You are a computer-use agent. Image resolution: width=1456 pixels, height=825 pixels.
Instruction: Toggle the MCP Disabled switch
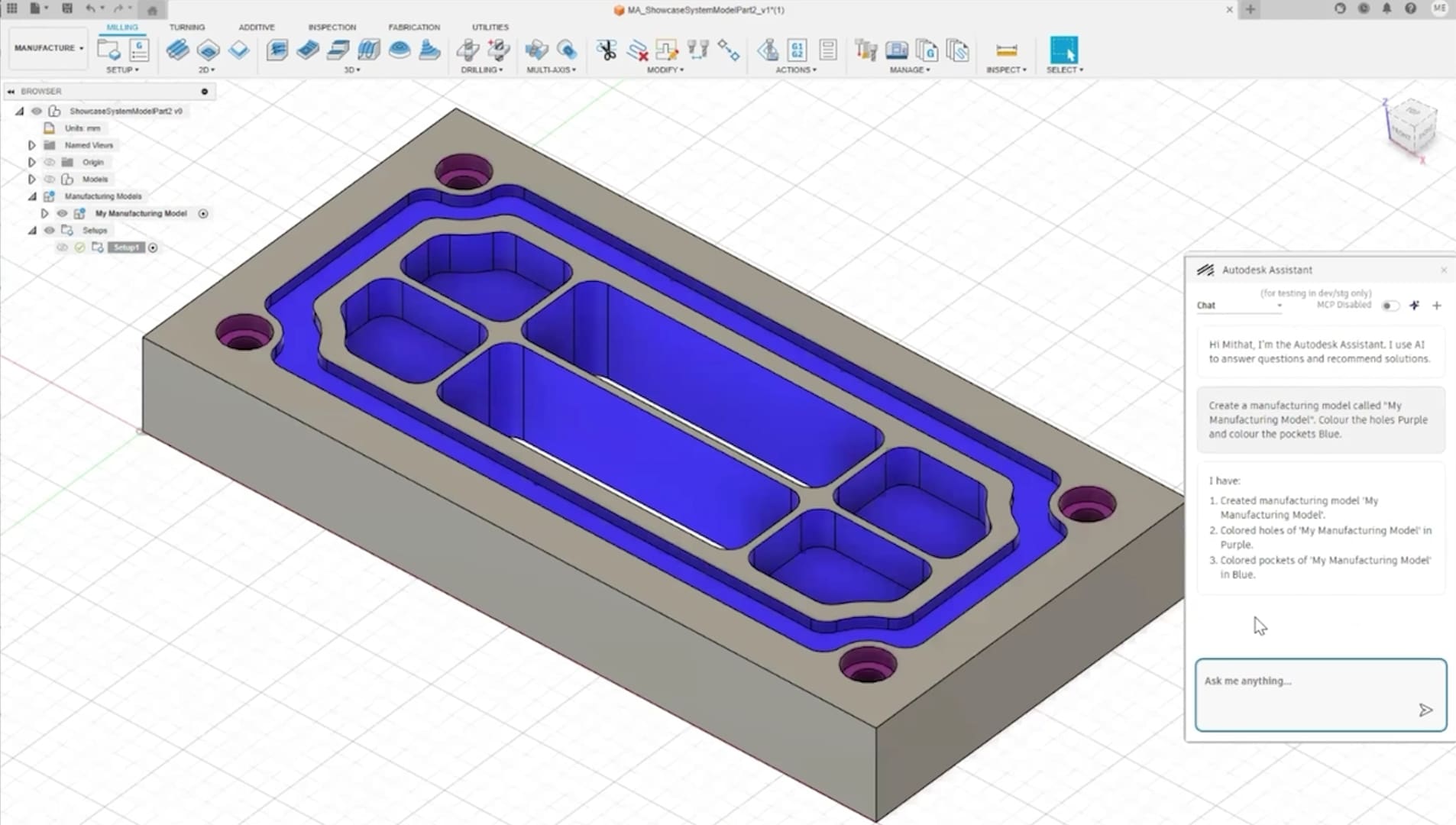point(1390,306)
